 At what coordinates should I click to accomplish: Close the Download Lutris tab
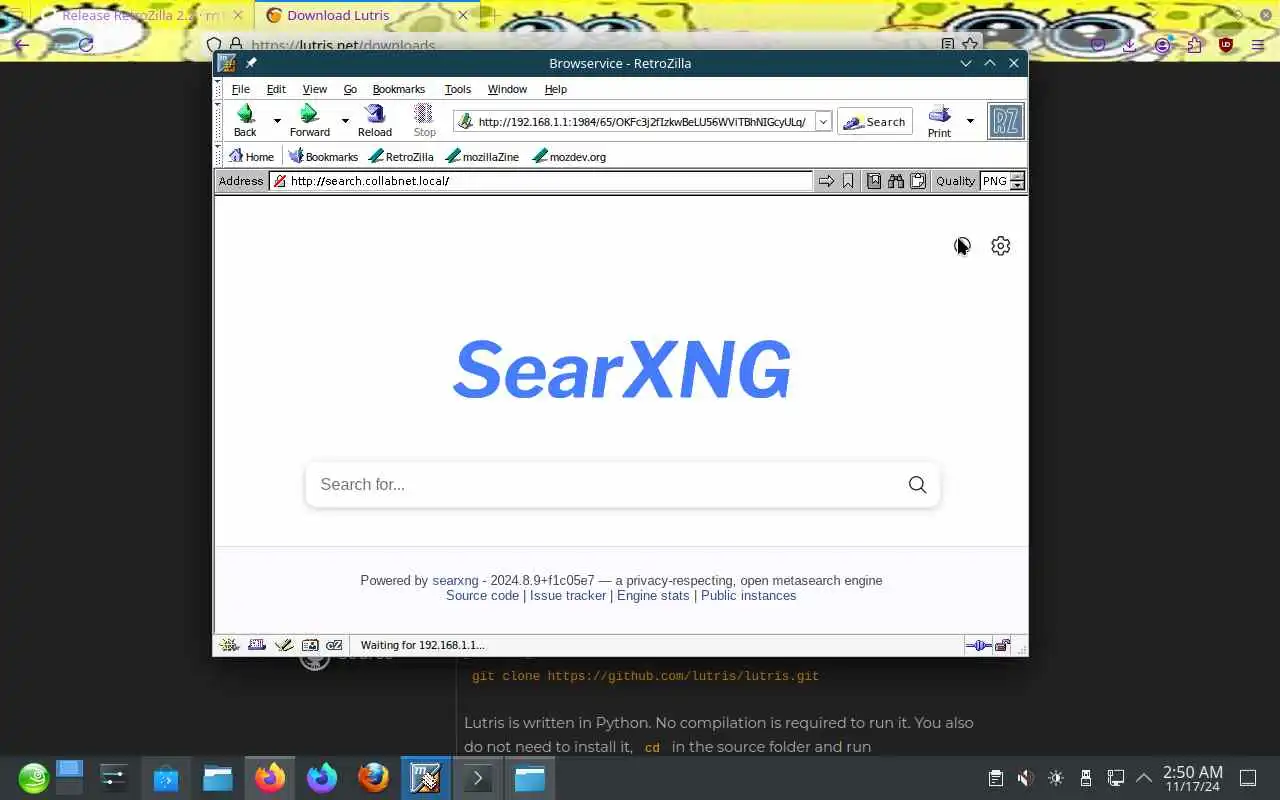point(463,15)
